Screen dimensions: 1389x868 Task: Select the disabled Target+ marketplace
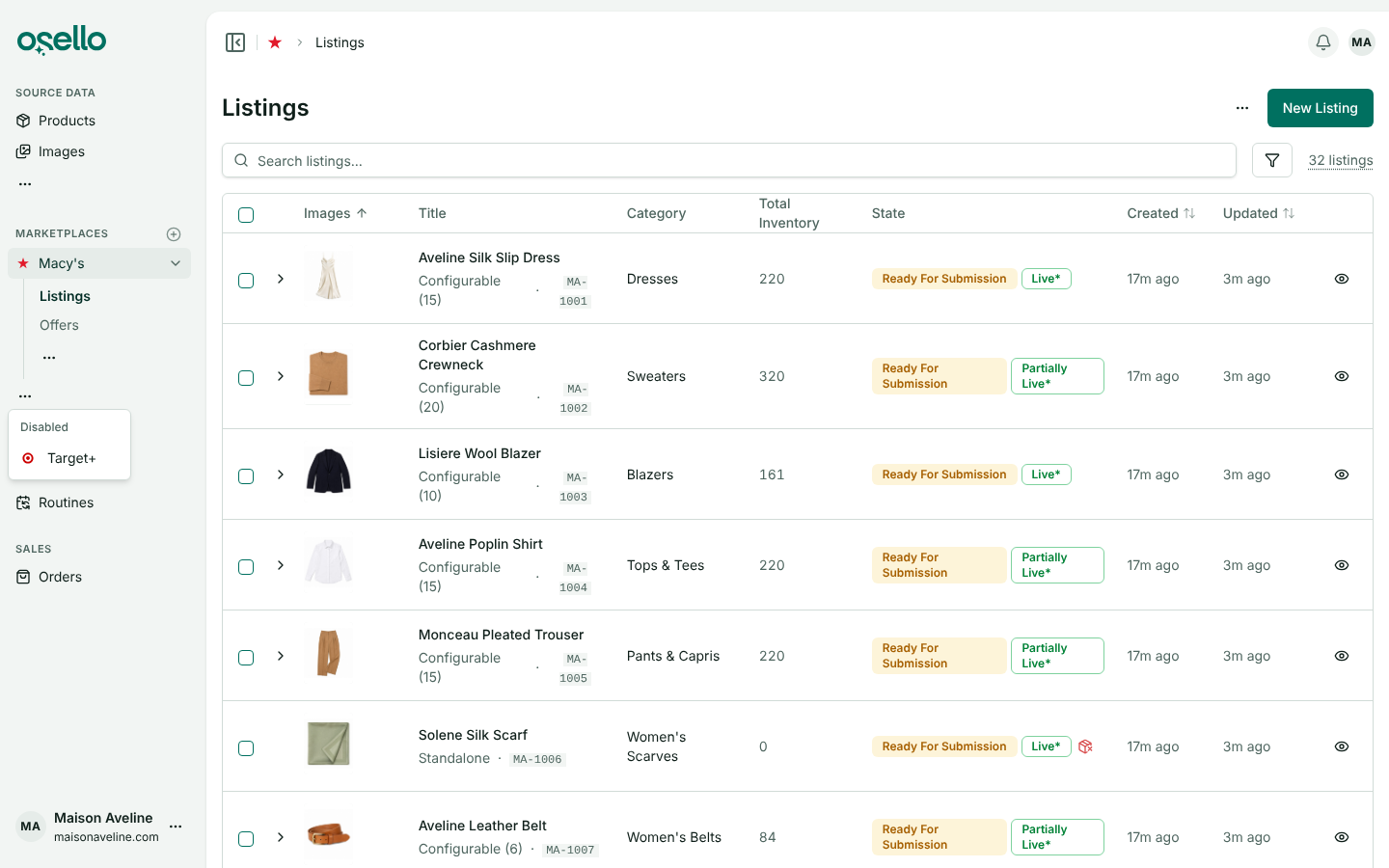coord(69,458)
